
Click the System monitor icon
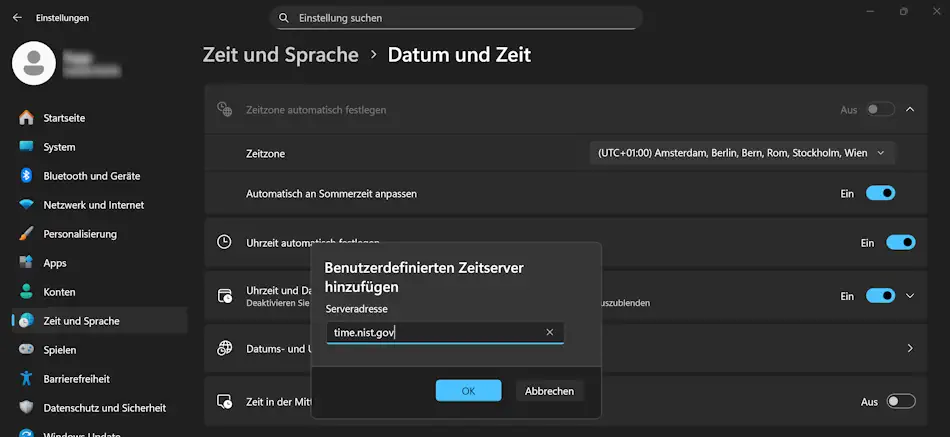[x=26, y=147]
